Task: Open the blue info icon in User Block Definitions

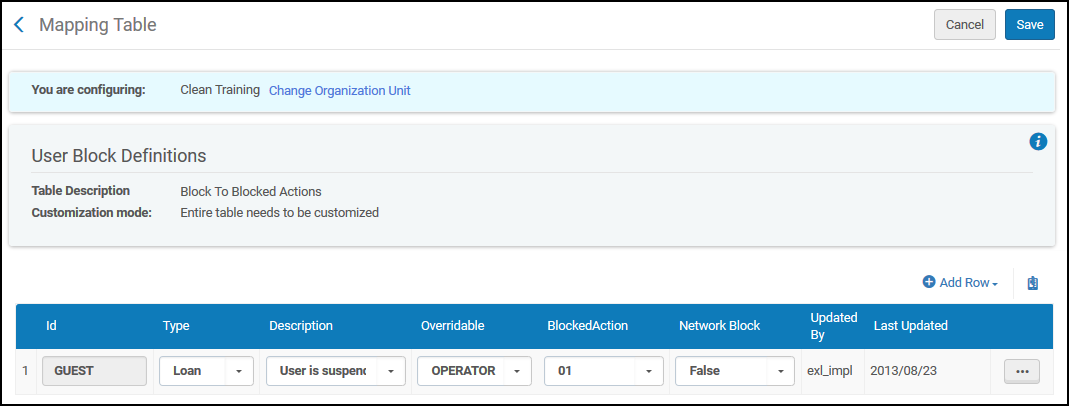Action: coord(1038,142)
